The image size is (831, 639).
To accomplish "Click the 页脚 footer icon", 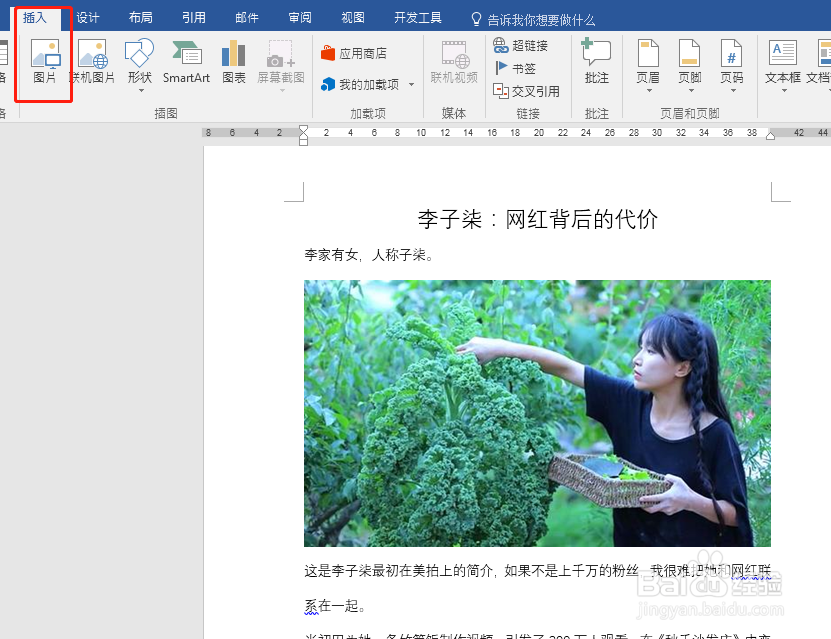I will click(x=689, y=54).
